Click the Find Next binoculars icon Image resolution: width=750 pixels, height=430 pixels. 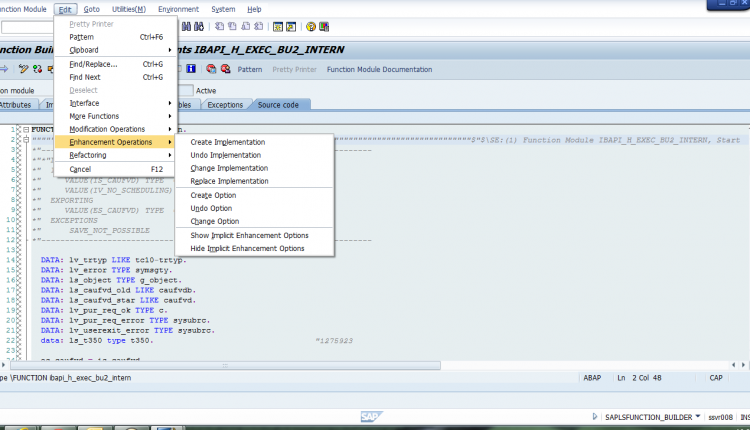[199, 27]
